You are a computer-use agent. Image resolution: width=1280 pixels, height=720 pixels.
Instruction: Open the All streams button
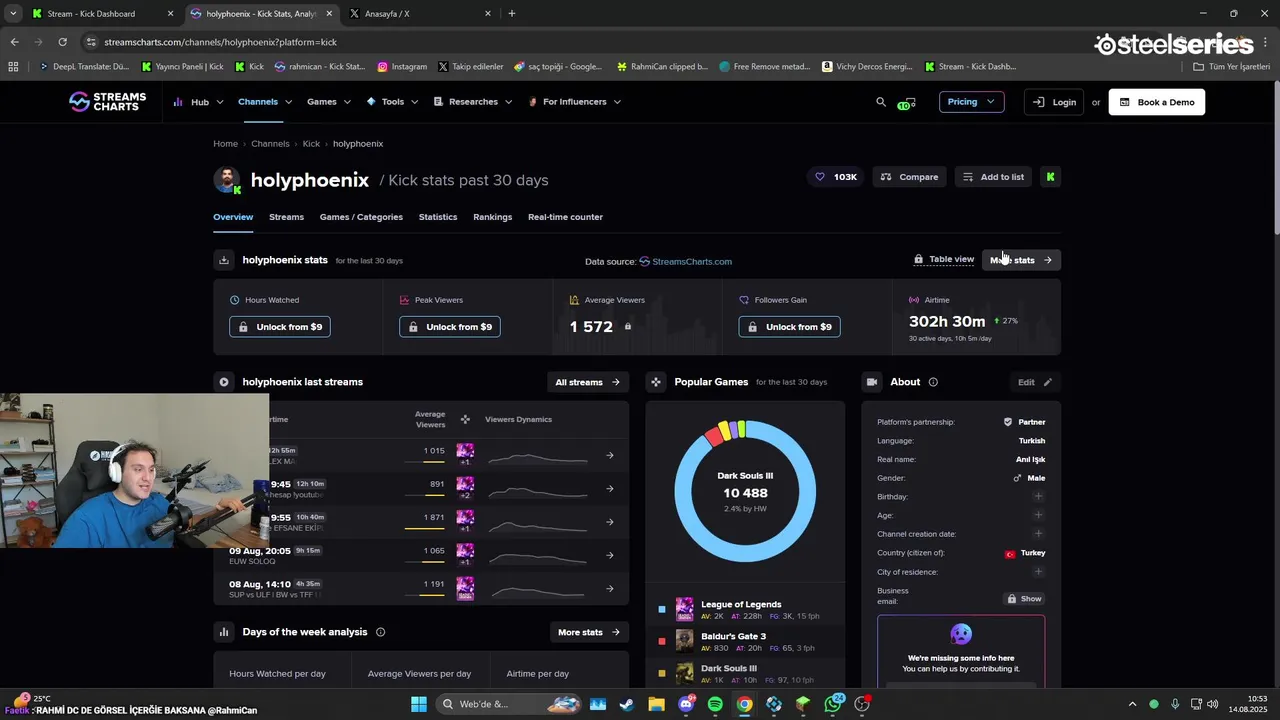(x=588, y=382)
